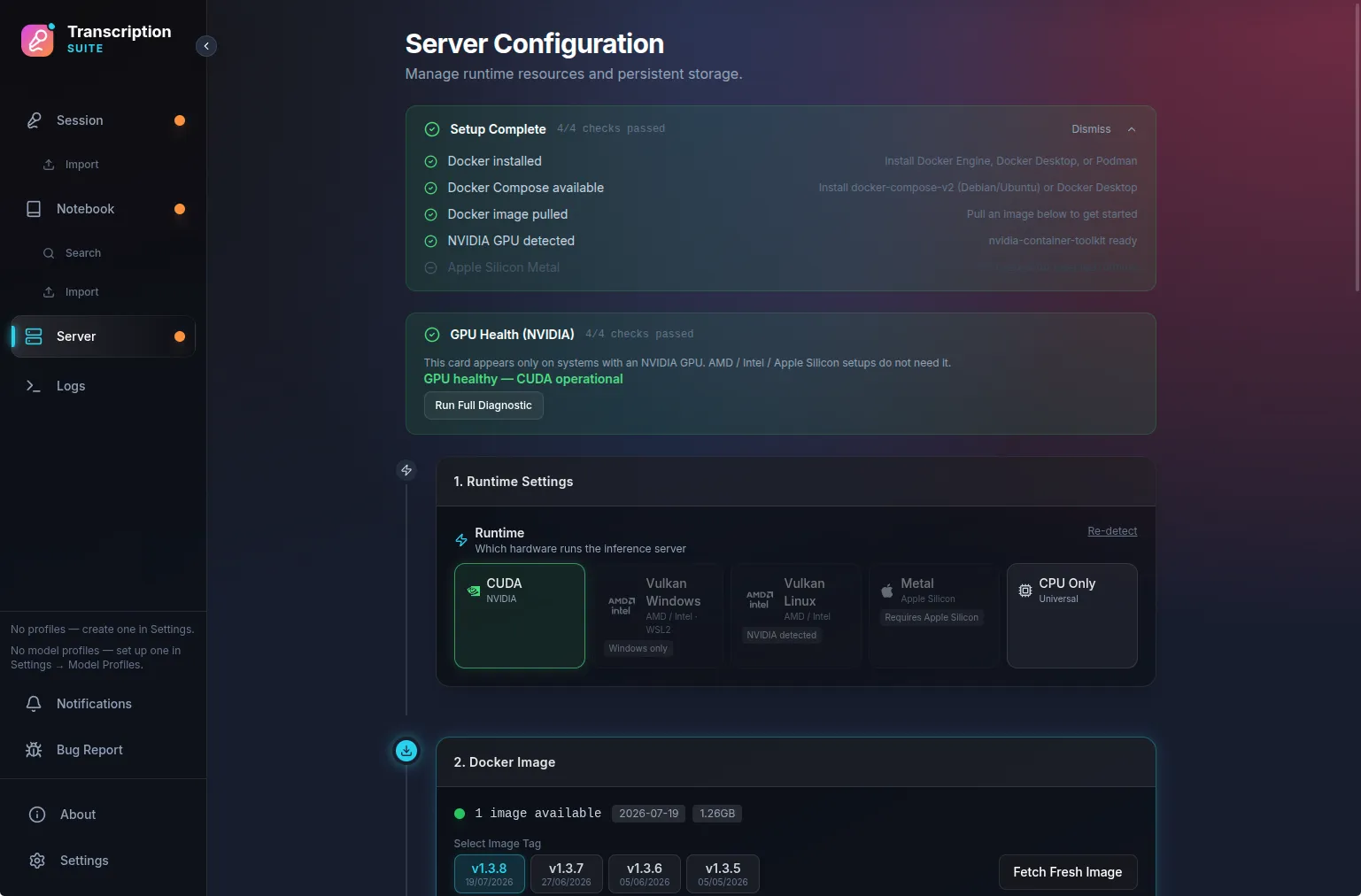The height and width of the screenshot is (896, 1361).
Task: Select the Vulkan Windows runtime card
Action: tap(658, 615)
